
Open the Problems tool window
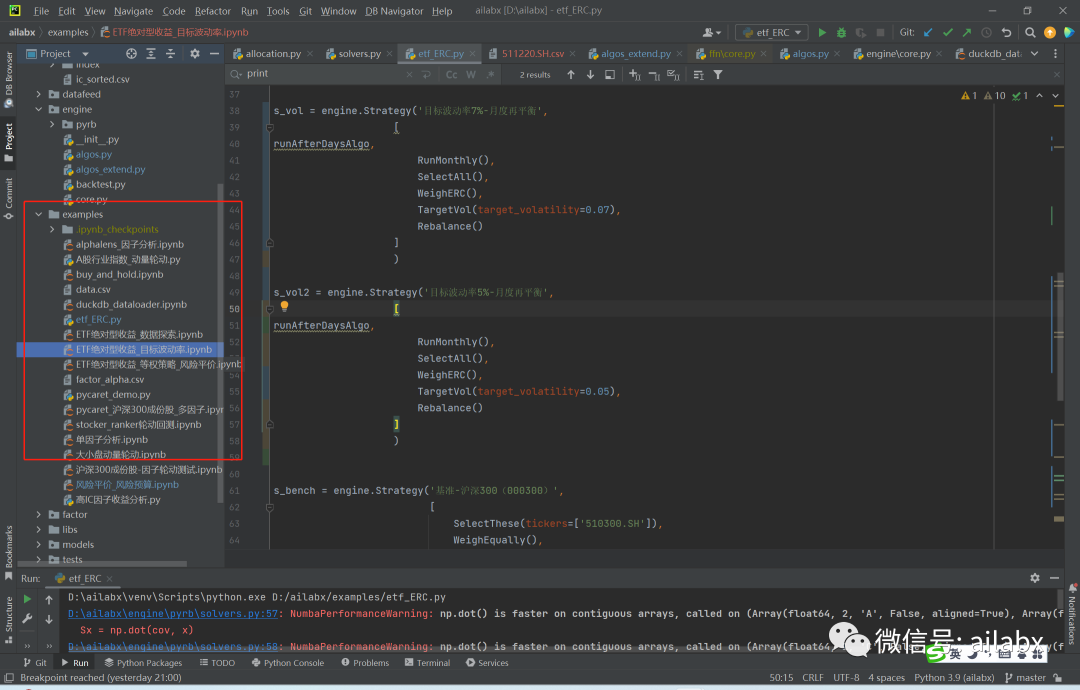365,662
